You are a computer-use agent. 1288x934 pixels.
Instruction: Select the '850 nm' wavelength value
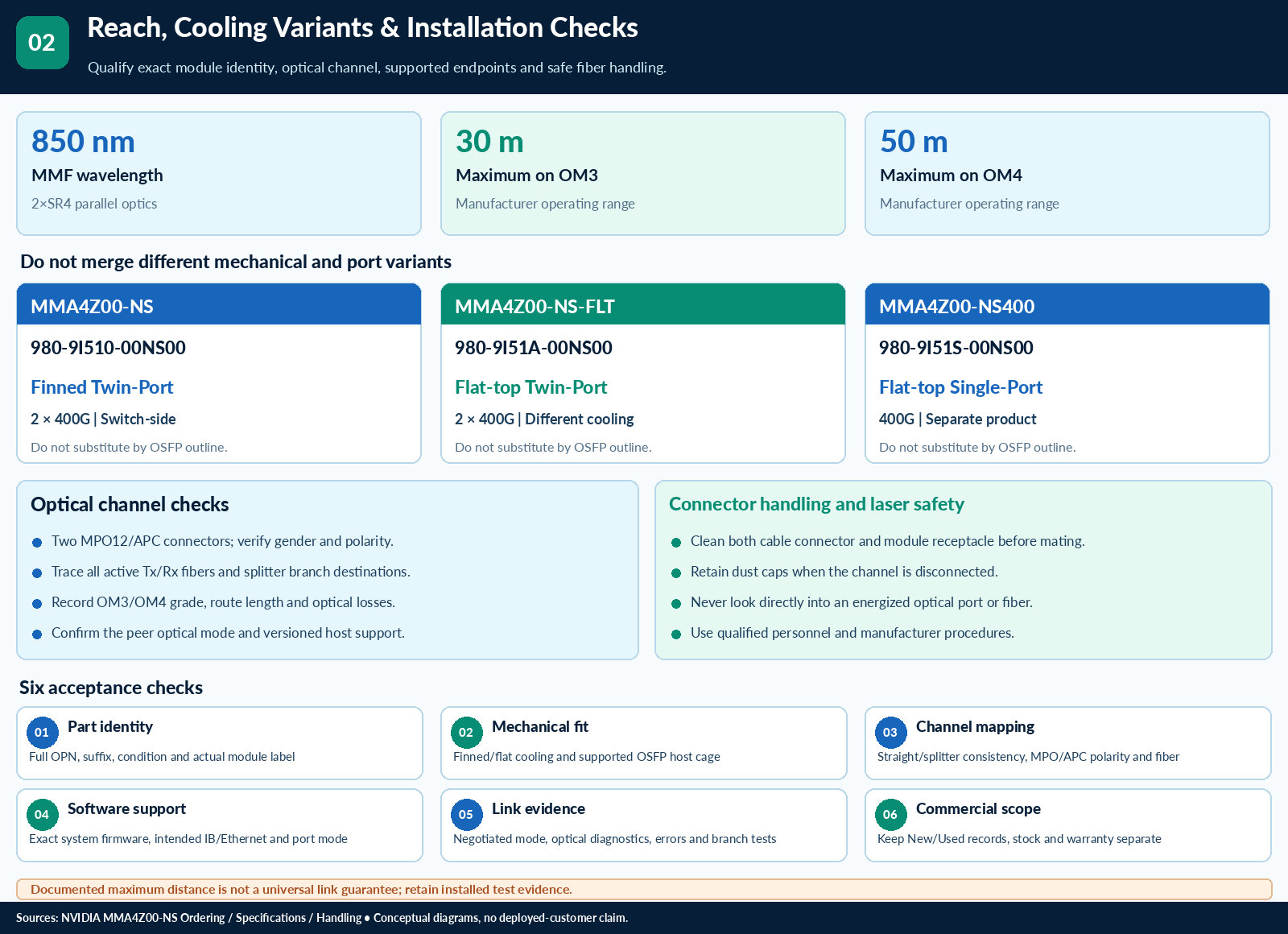[x=83, y=142]
